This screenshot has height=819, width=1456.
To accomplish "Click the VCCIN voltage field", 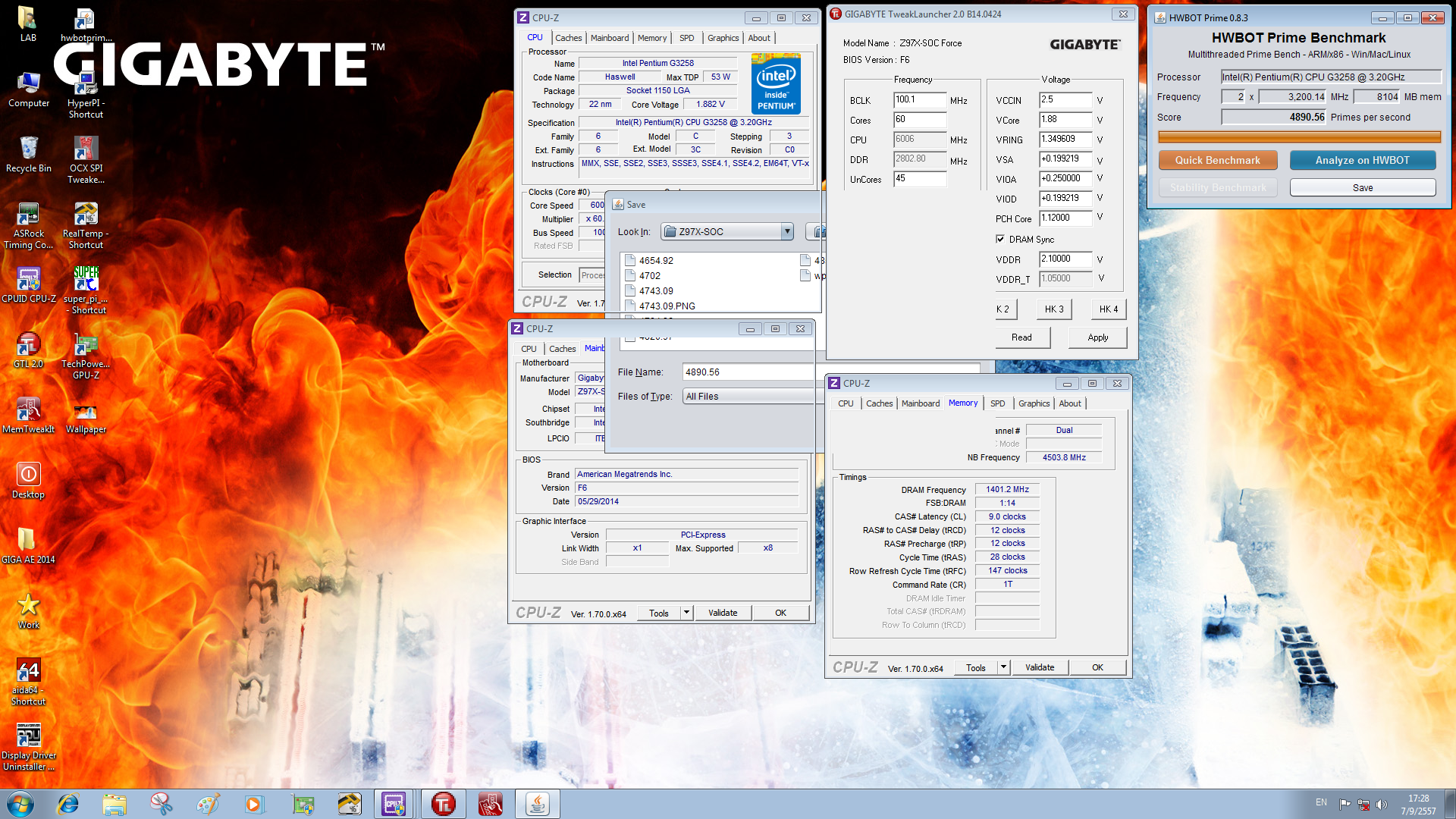I will [1065, 100].
